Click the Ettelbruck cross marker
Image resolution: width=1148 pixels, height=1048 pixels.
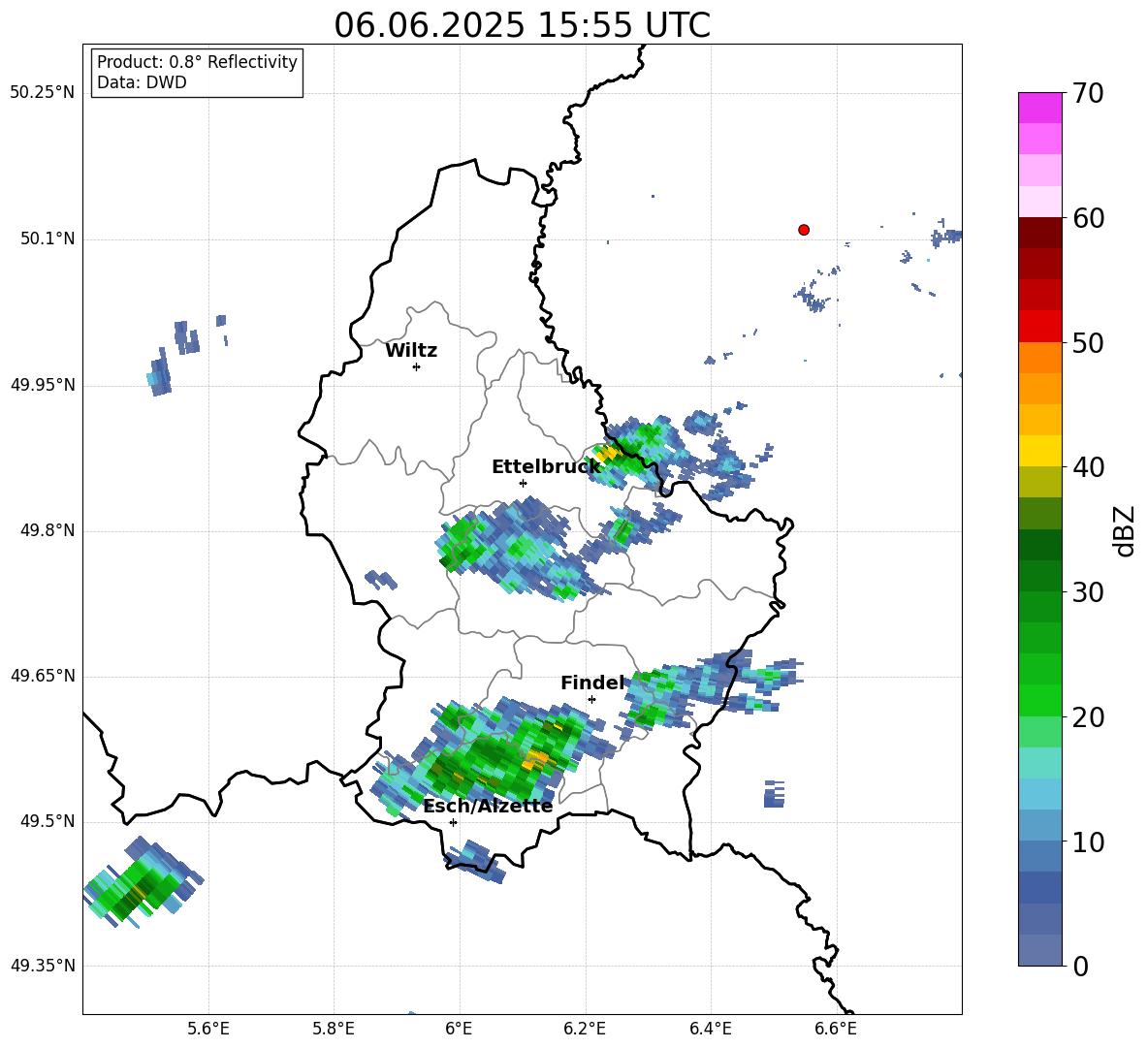pyautogui.click(x=523, y=483)
